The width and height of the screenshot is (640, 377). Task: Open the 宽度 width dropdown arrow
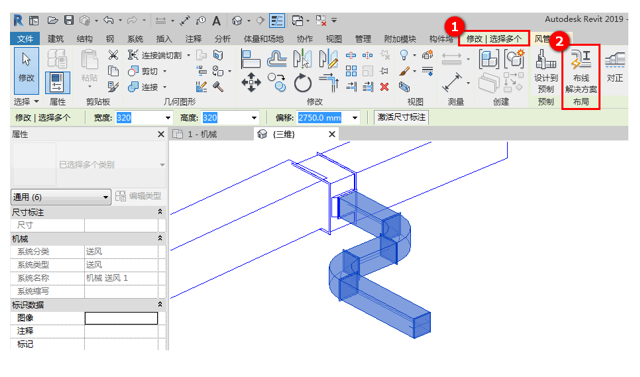(x=168, y=118)
